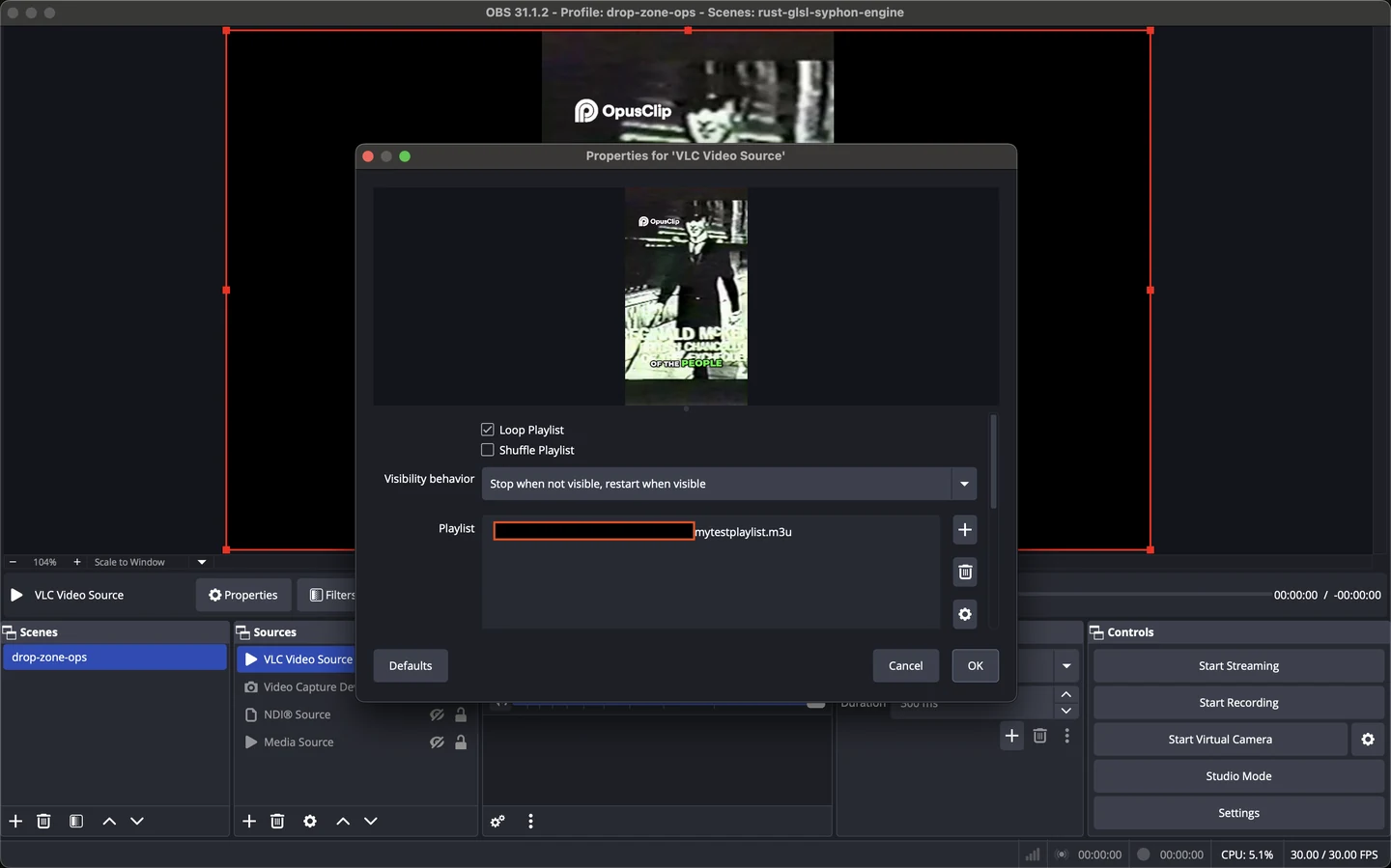Viewport: 1391px width, 868px height.
Task: Open scene transition type dropdown arrow
Action: point(1066,666)
